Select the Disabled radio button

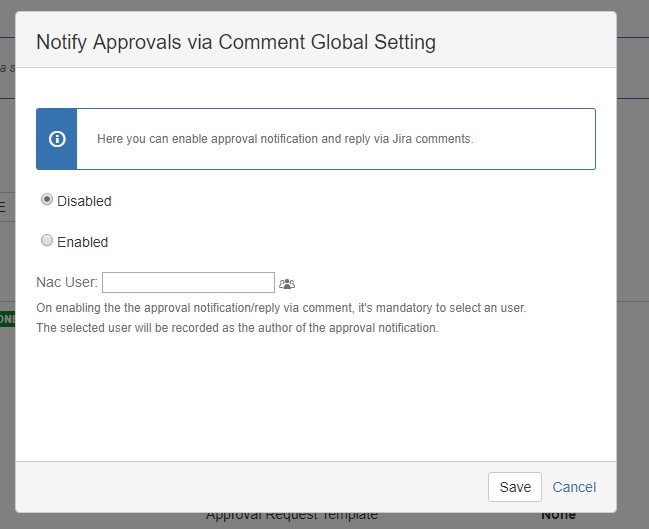[47, 200]
